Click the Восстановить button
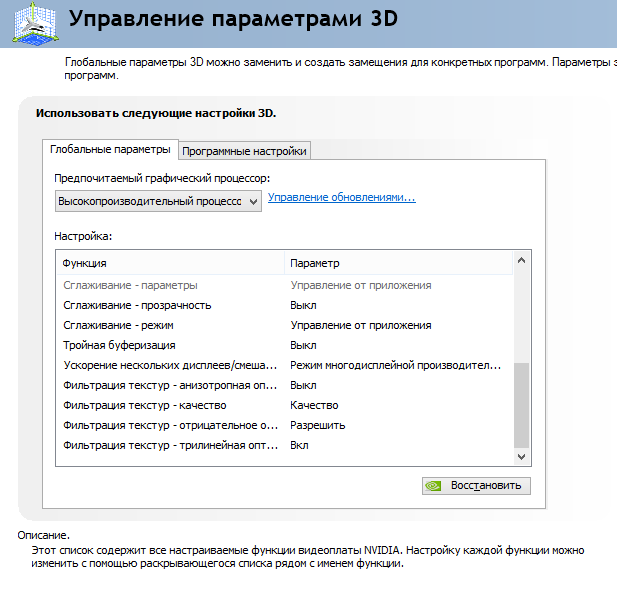This screenshot has height=592, width=617. (476, 486)
